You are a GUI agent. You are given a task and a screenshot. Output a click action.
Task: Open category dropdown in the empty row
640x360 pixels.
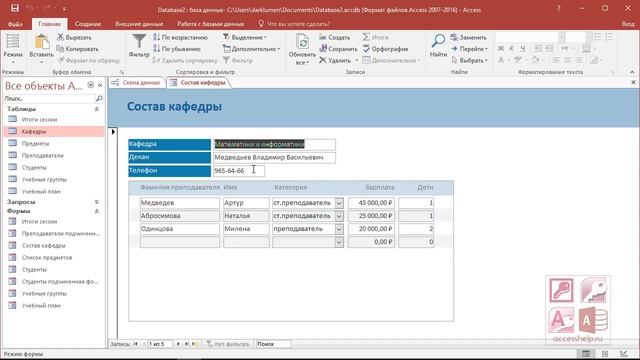(x=339, y=242)
